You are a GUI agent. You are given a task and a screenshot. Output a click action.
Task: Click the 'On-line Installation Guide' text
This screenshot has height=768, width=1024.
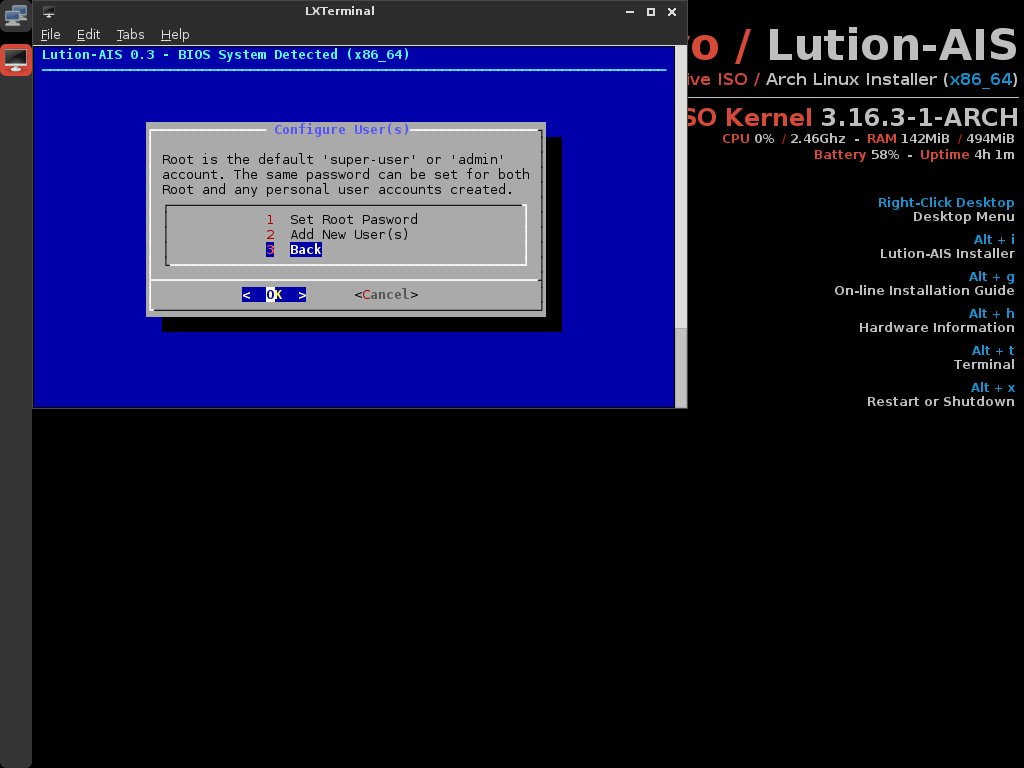(924, 291)
